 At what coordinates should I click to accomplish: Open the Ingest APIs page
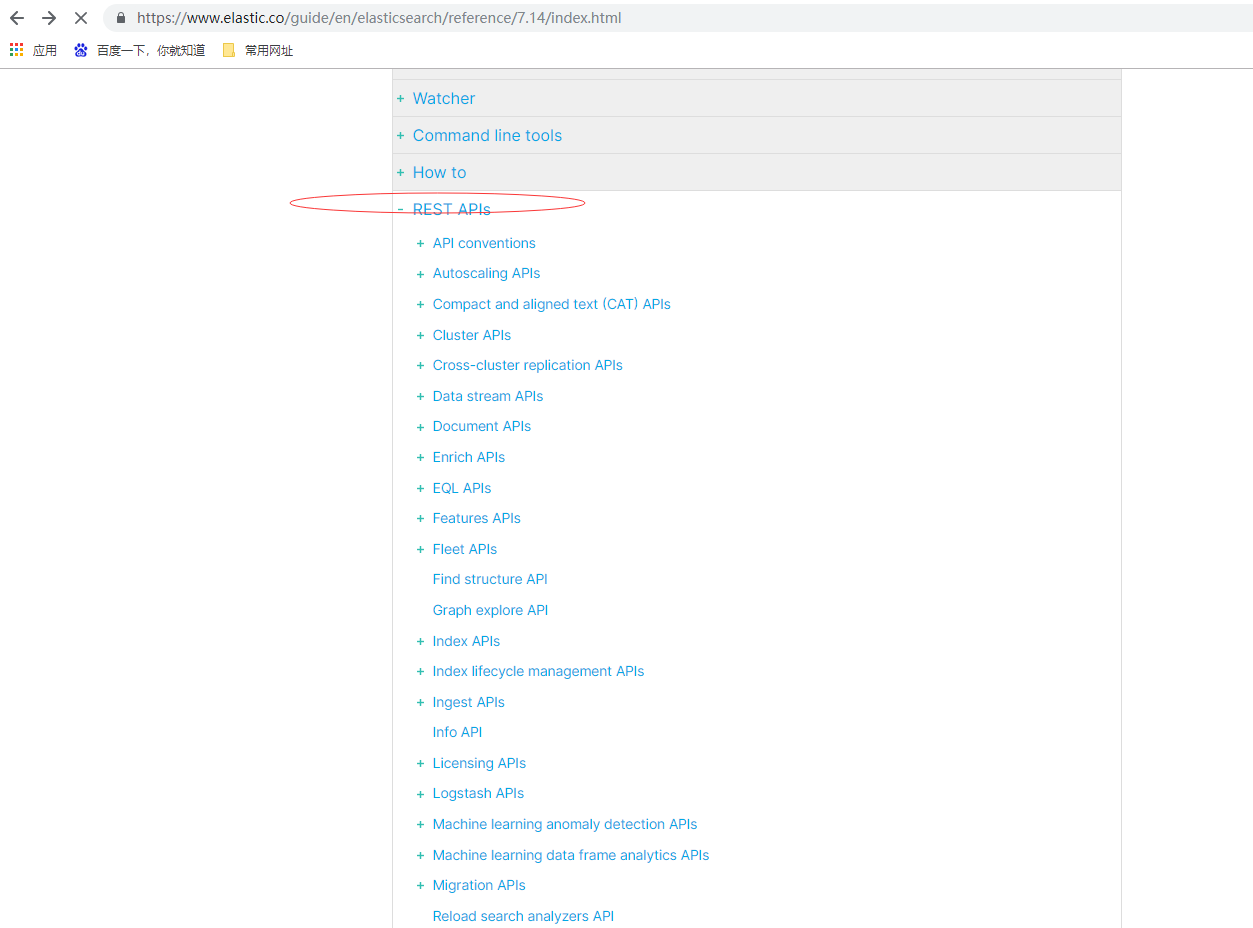pos(469,702)
